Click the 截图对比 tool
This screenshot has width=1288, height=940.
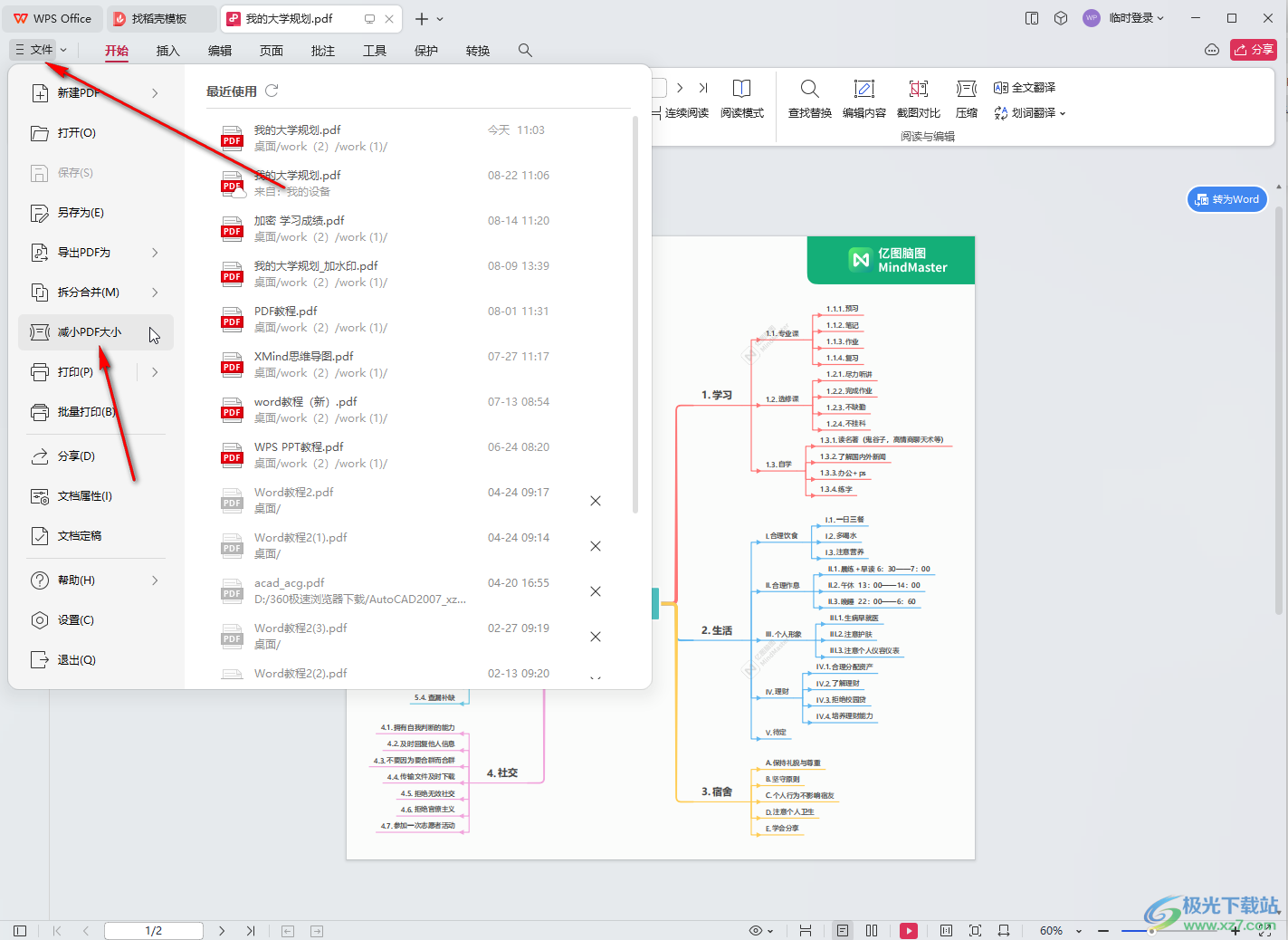pyautogui.click(x=919, y=99)
